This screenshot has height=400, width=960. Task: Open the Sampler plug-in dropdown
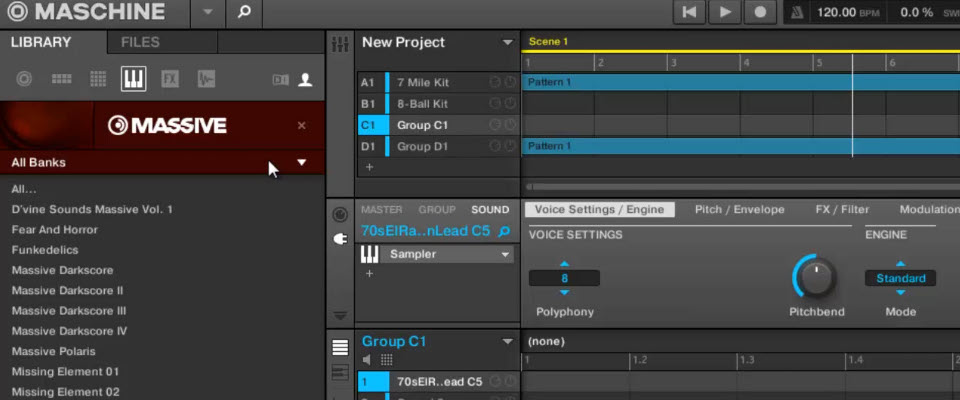coord(506,254)
